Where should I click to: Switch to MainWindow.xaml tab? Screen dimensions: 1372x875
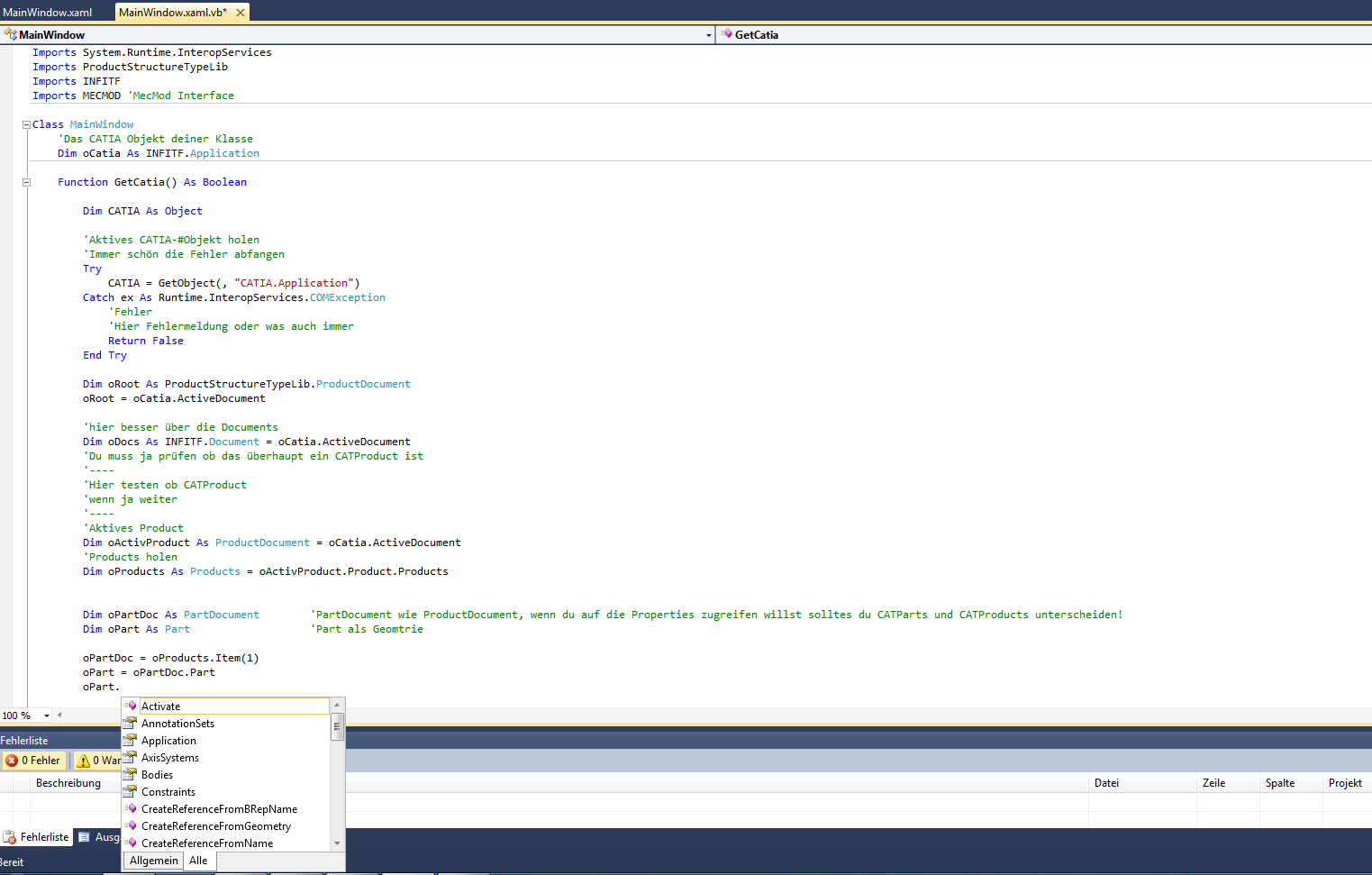[48, 13]
